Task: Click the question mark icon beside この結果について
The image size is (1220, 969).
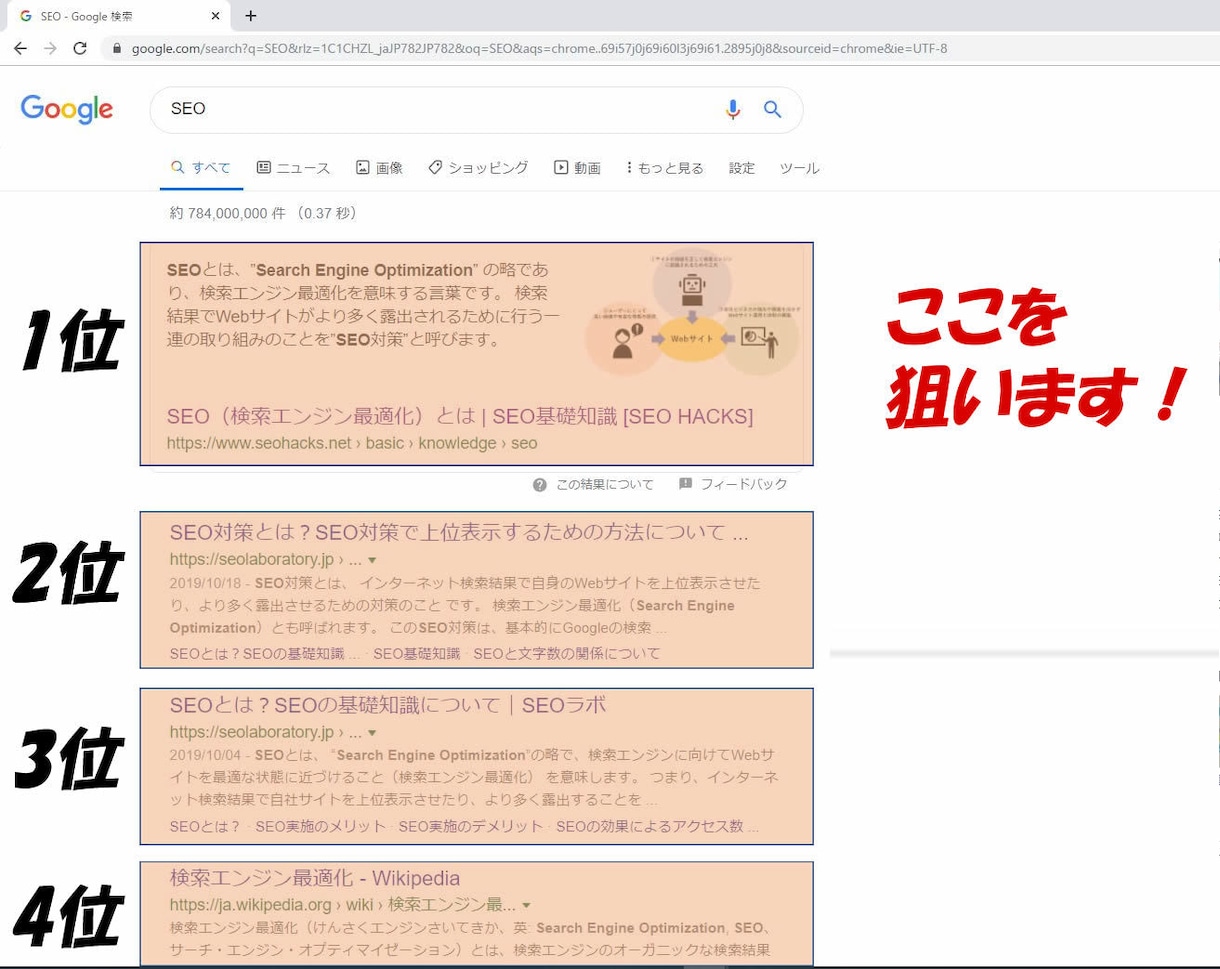Action: tap(540, 484)
